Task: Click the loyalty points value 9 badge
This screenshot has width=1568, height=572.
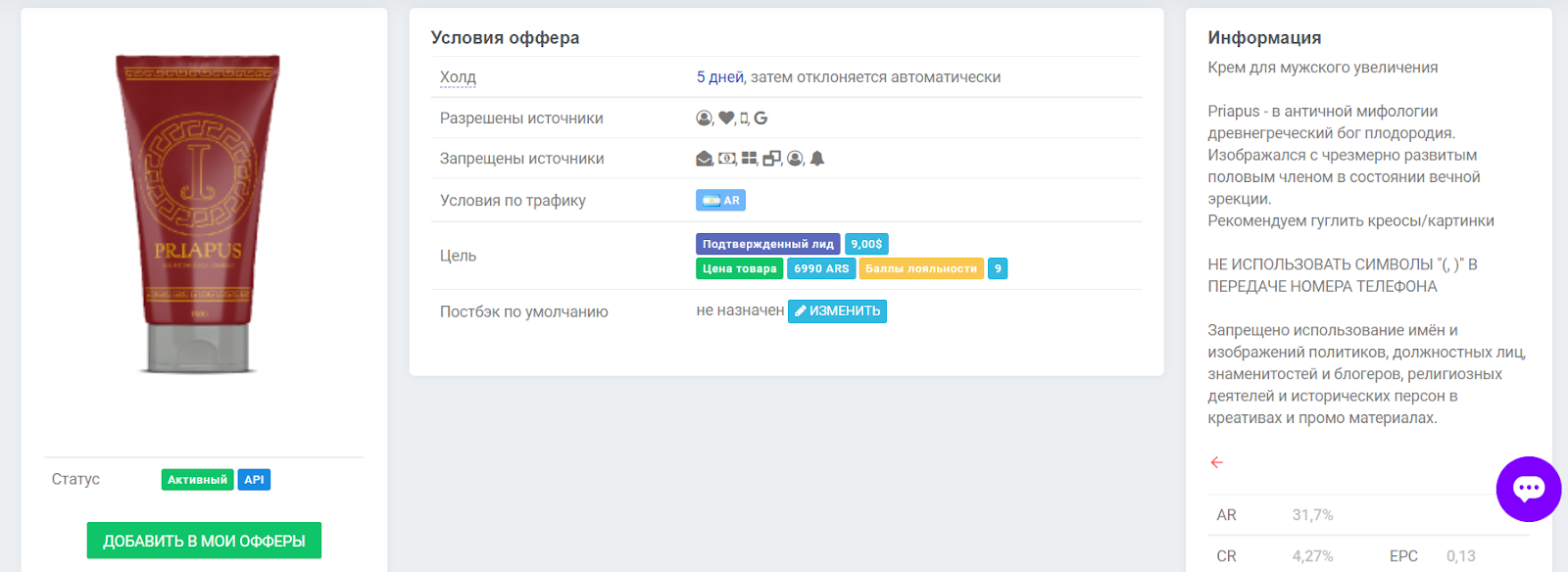Action: click(x=998, y=268)
